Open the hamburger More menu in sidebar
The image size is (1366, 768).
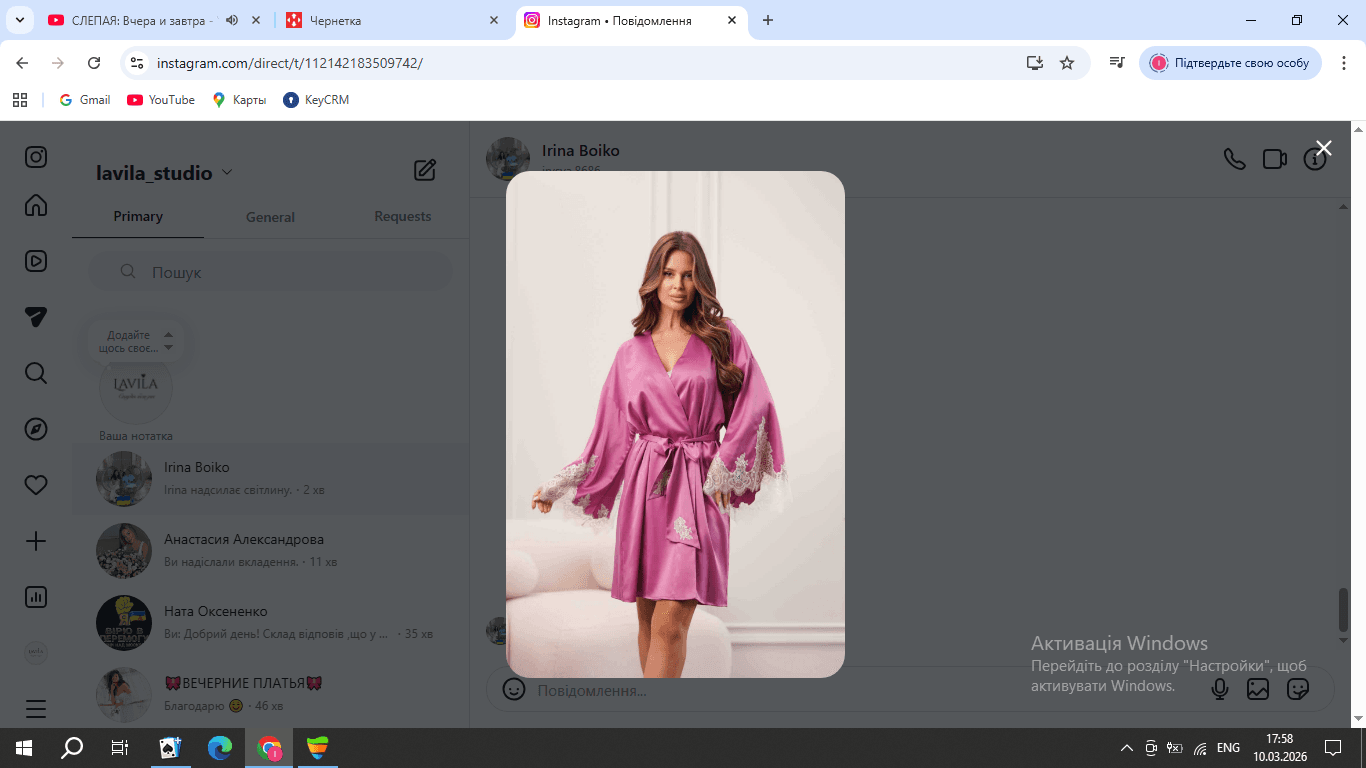pos(36,709)
